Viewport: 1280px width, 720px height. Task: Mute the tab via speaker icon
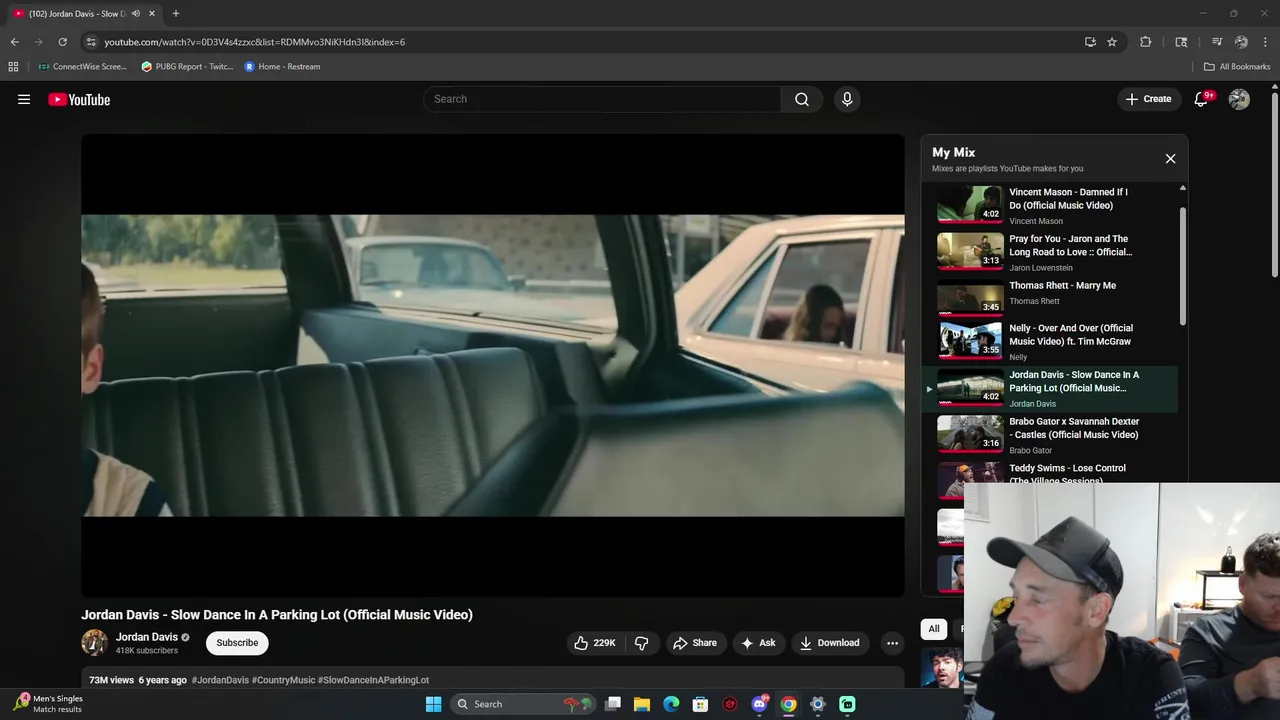tap(136, 14)
